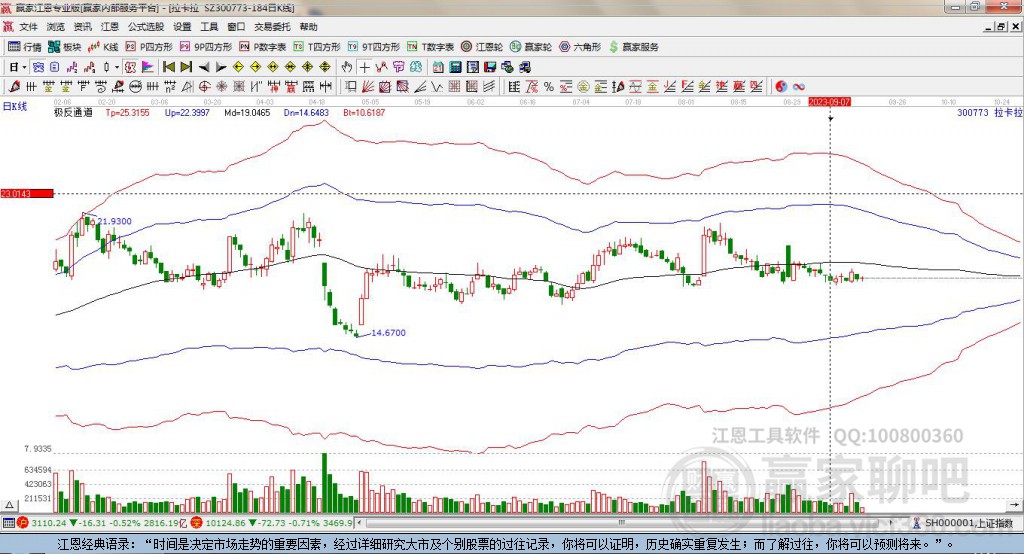Click the last yellow diamond arrow icon
Viewport: 1024px width, 554px height.
tap(325, 67)
